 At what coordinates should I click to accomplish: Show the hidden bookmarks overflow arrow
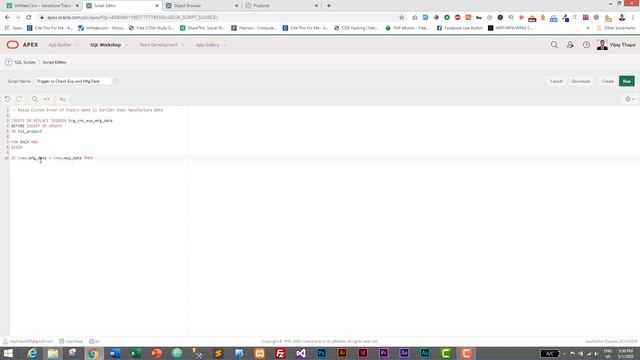[x=588, y=28]
